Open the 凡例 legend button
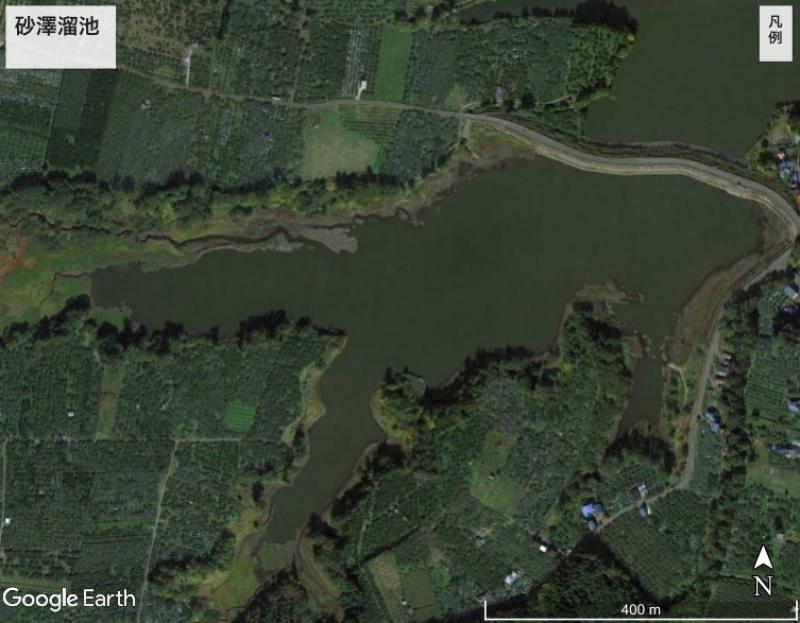Image resolution: width=800 pixels, height=623 pixels. click(775, 34)
